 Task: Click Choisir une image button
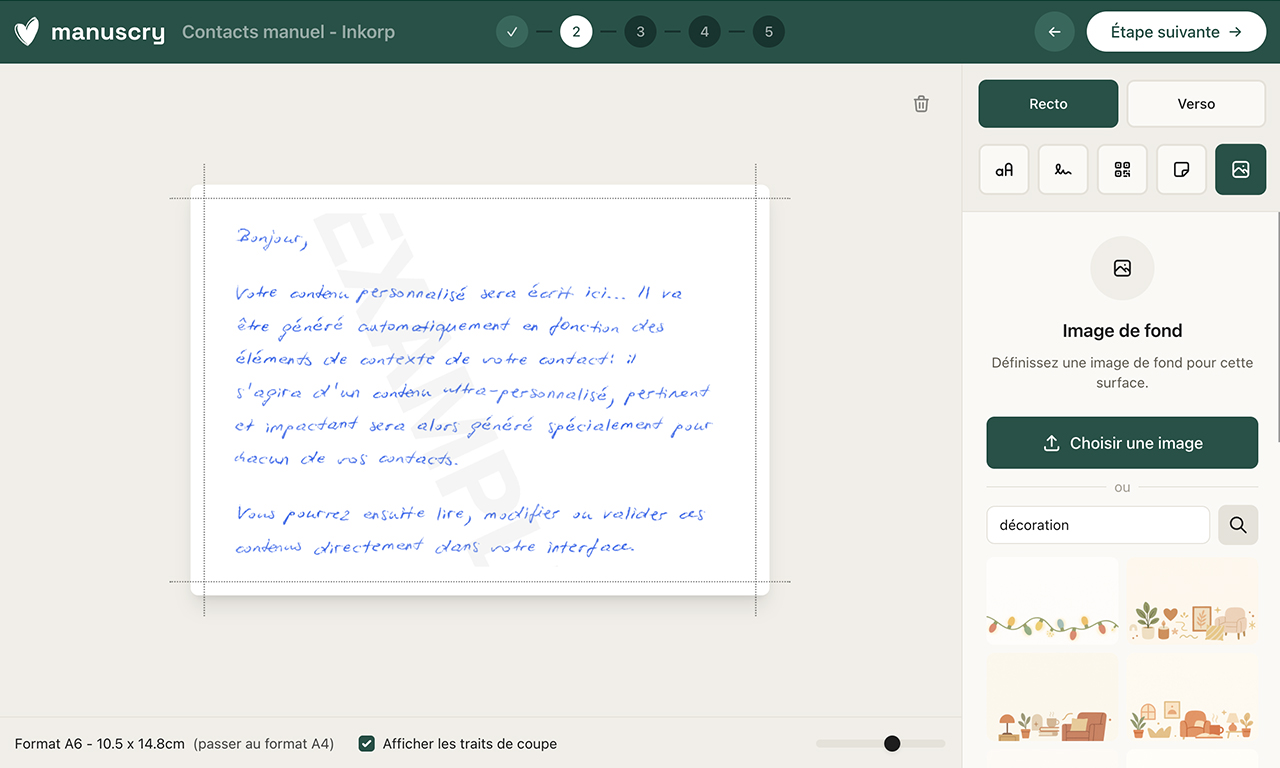click(1122, 443)
